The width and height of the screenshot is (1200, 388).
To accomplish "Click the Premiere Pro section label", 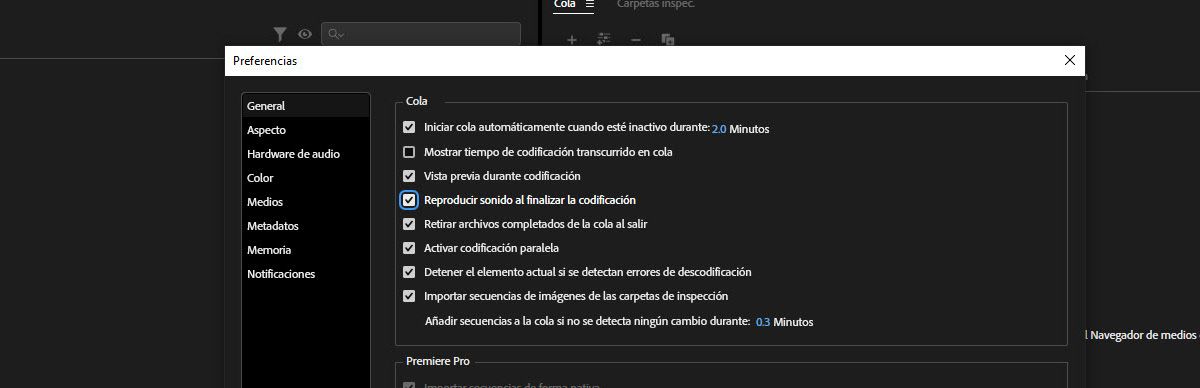I will [438, 361].
